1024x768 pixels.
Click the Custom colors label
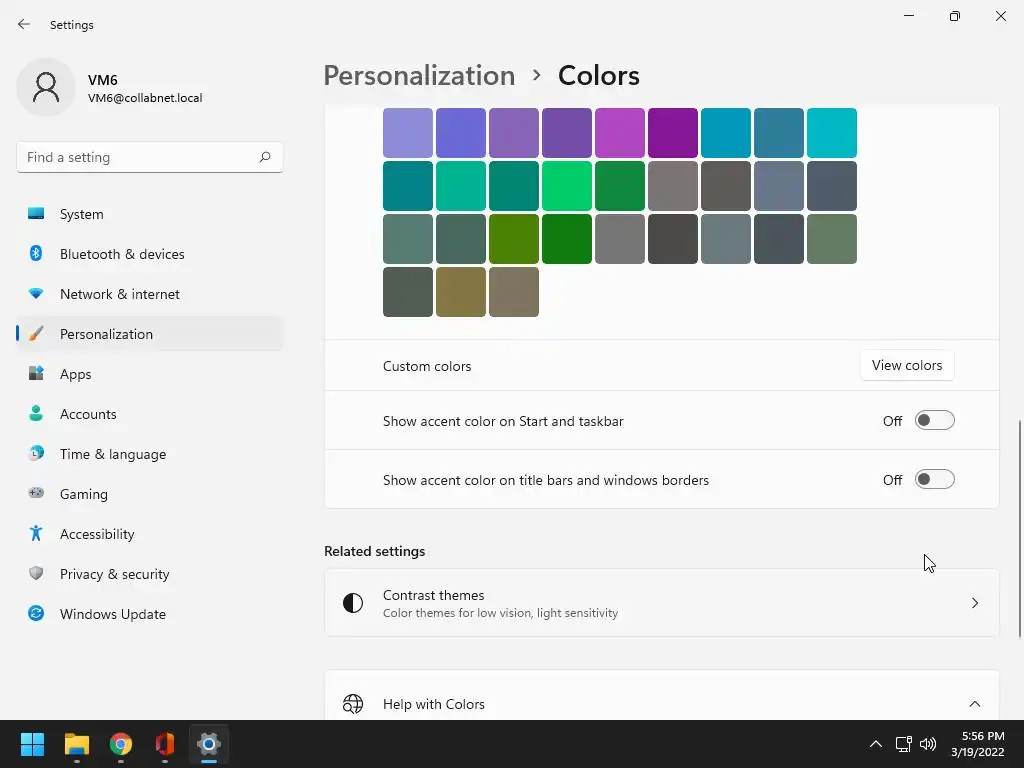tap(427, 366)
